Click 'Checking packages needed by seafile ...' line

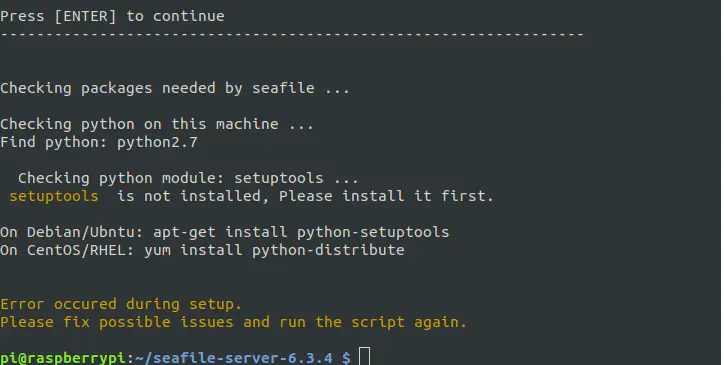pos(175,88)
